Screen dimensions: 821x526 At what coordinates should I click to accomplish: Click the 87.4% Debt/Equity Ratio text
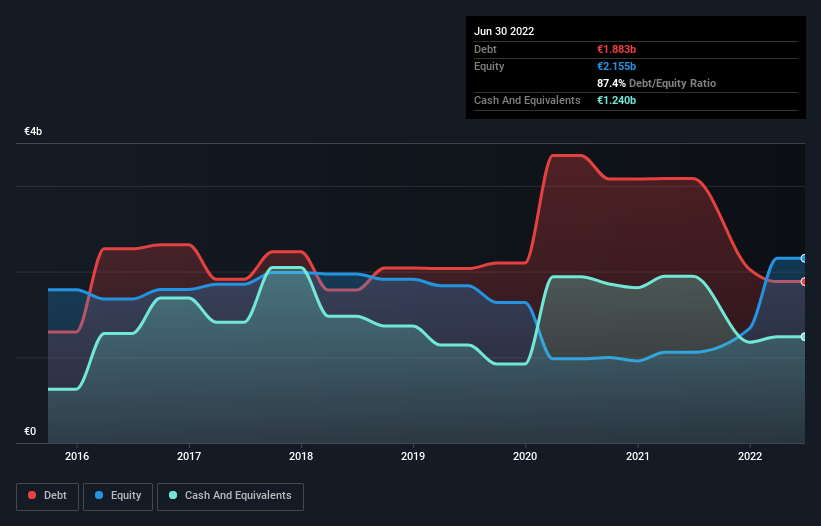pos(657,83)
